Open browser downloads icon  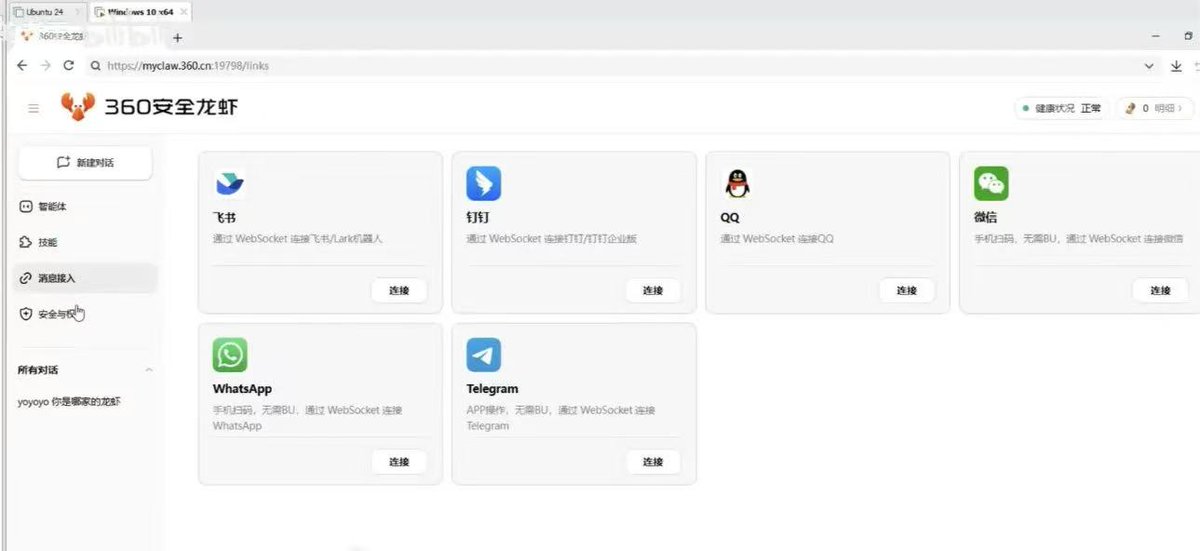(1176, 66)
